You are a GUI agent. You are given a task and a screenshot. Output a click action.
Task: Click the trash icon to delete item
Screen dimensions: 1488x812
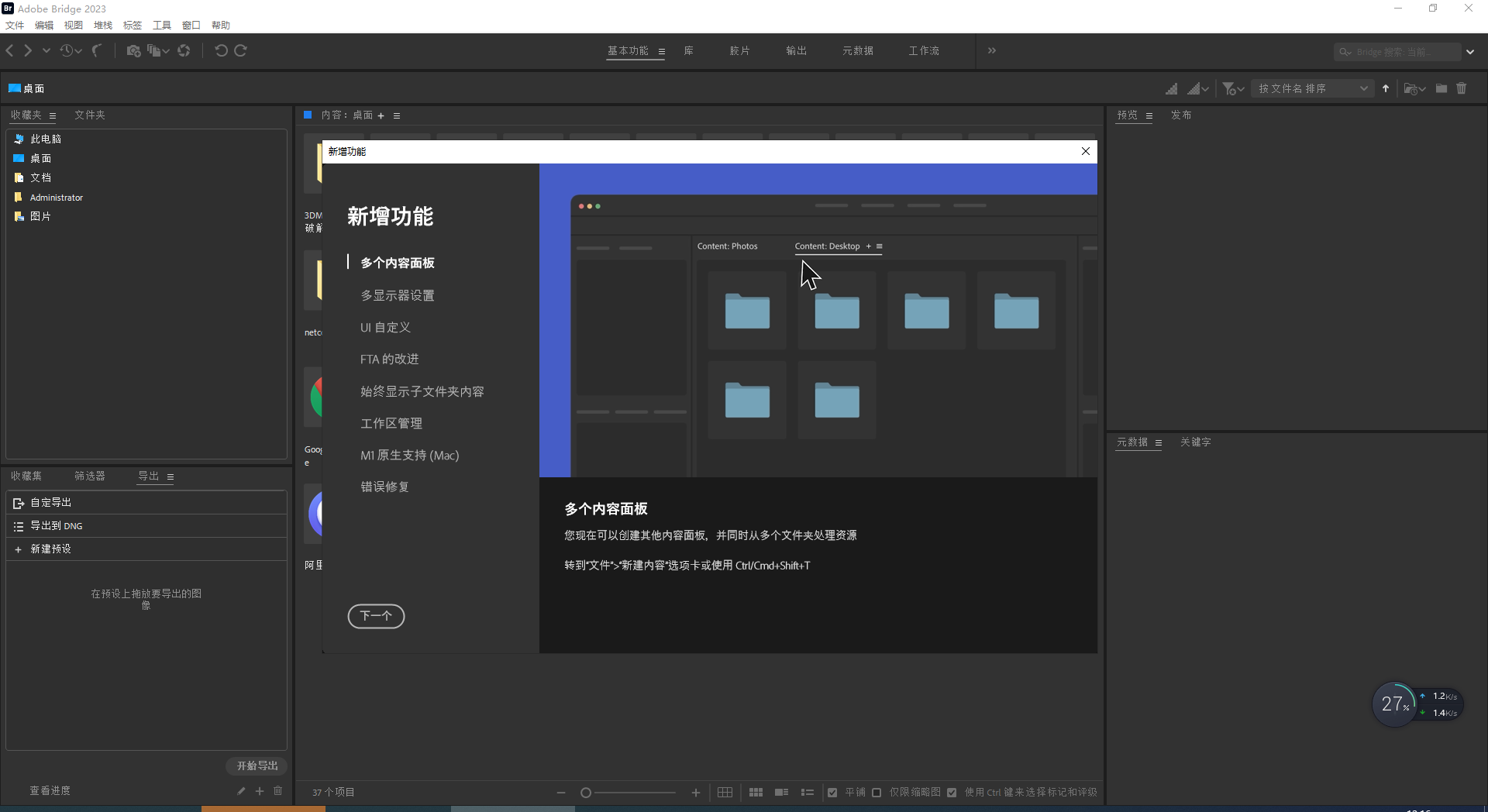1462,88
